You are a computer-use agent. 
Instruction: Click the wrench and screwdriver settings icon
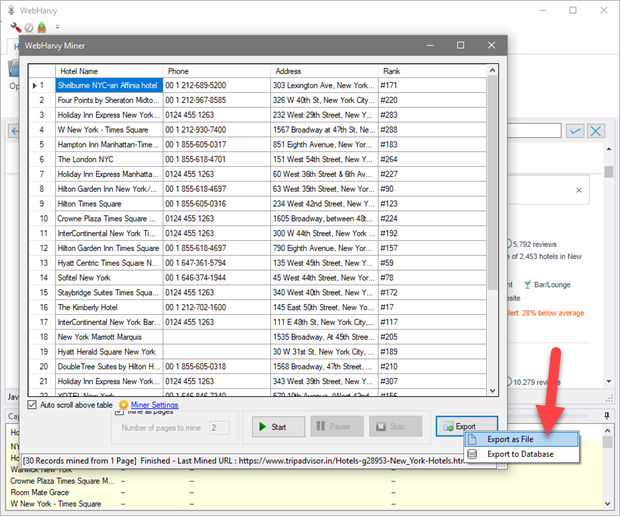tap(15, 27)
